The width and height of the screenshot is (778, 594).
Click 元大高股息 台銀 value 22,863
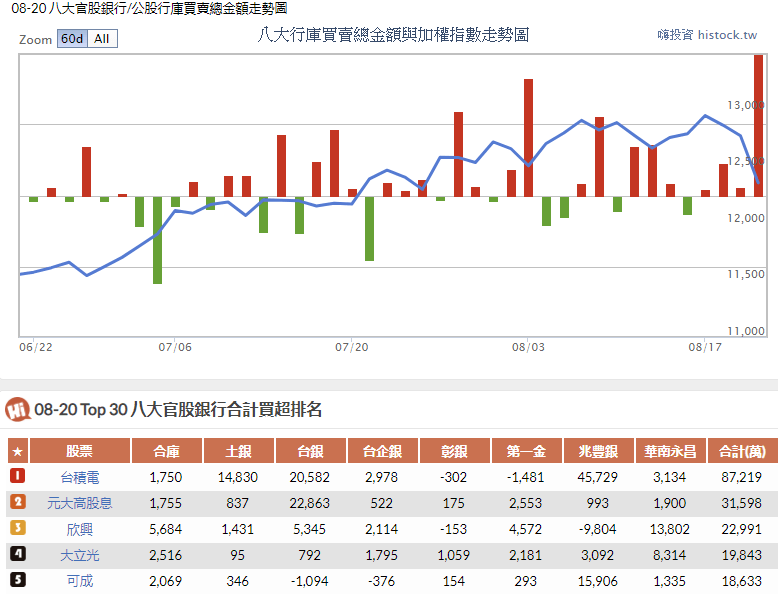click(310, 503)
